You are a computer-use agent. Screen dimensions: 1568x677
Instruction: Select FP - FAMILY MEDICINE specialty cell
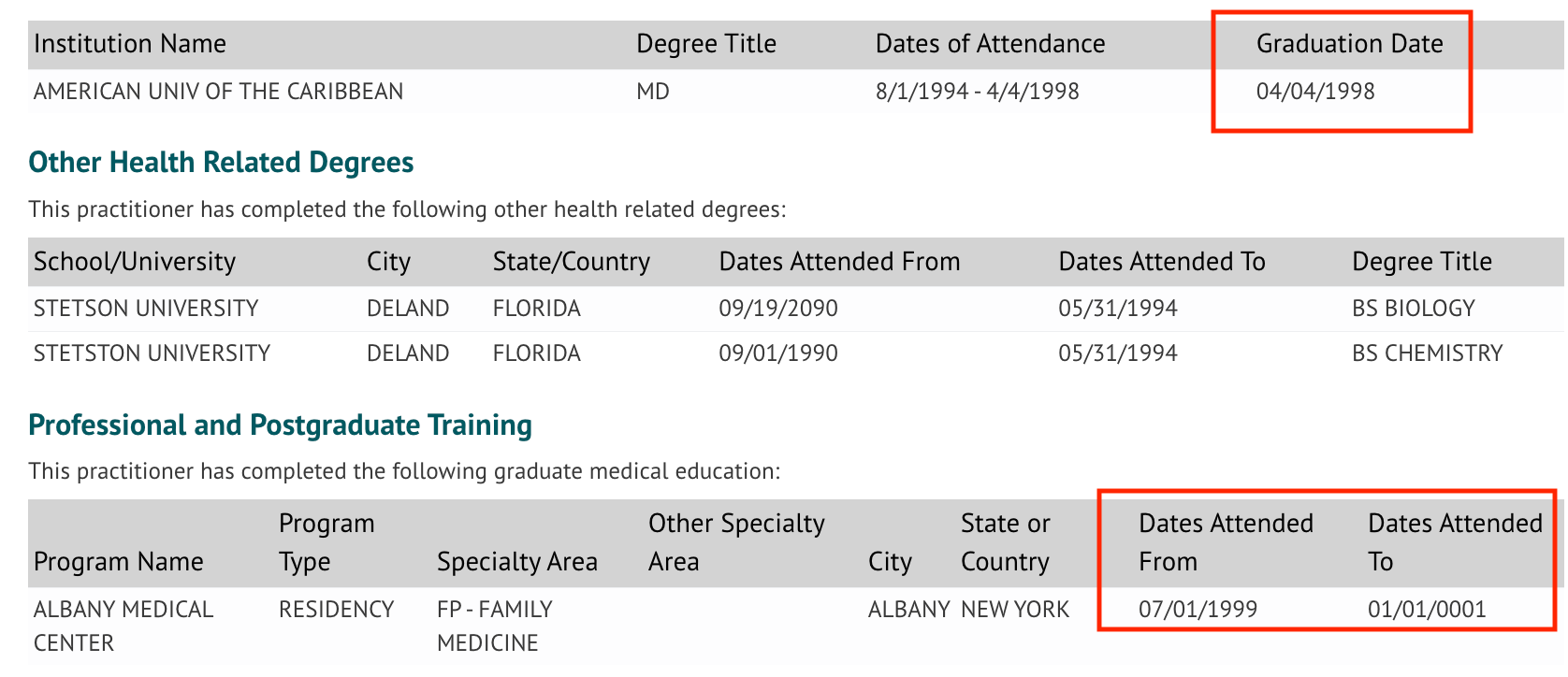pos(495,627)
